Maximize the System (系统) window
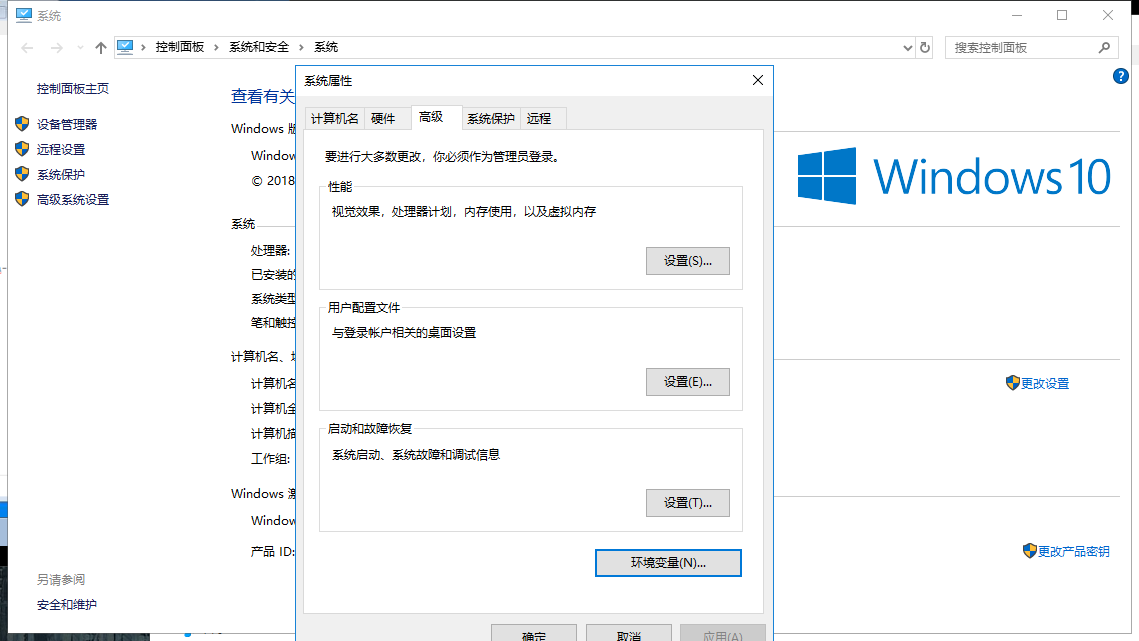 [x=1062, y=15]
